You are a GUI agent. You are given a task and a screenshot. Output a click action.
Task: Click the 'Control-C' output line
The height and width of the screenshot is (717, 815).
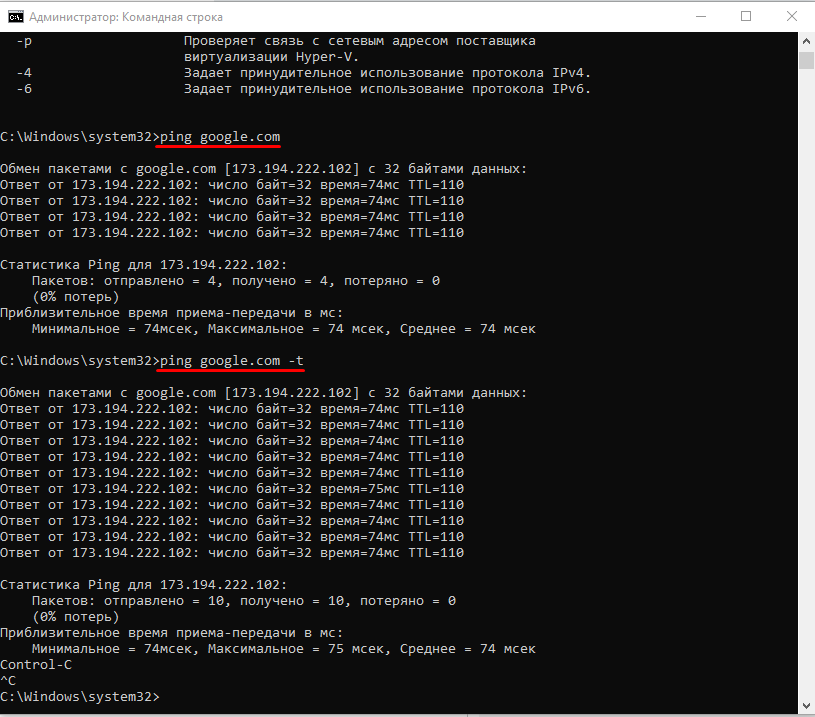pyautogui.click(x=36, y=664)
